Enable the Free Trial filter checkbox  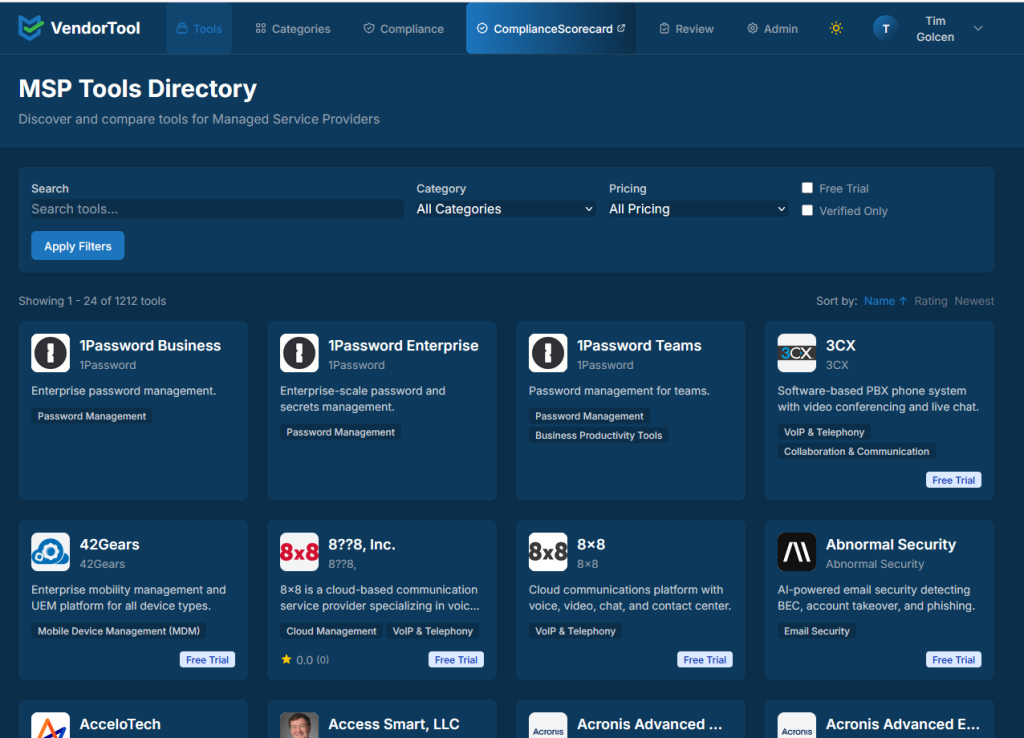(807, 187)
